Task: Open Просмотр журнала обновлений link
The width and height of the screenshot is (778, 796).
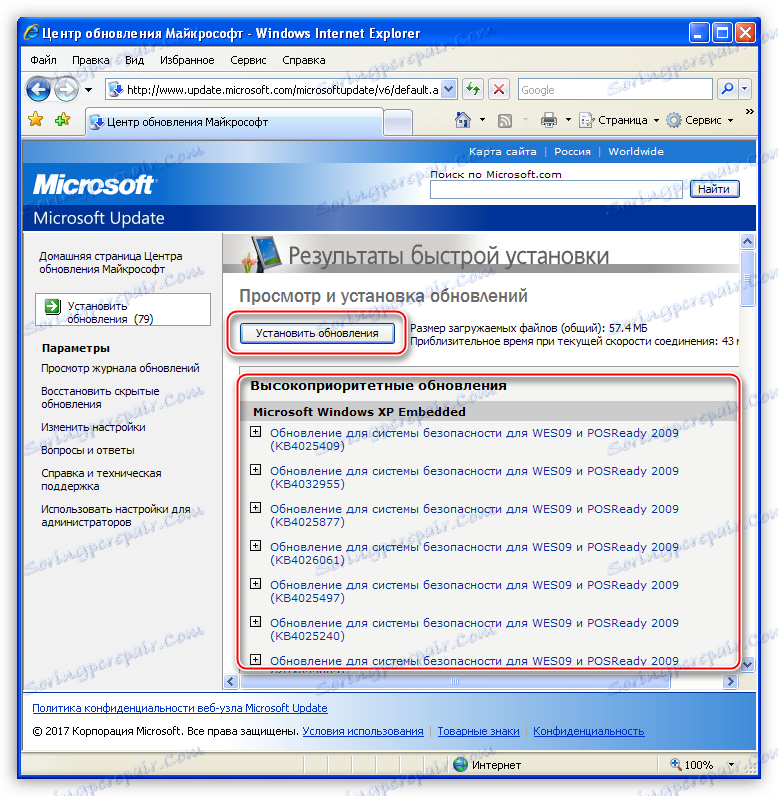Action: pyautogui.click(x=120, y=368)
